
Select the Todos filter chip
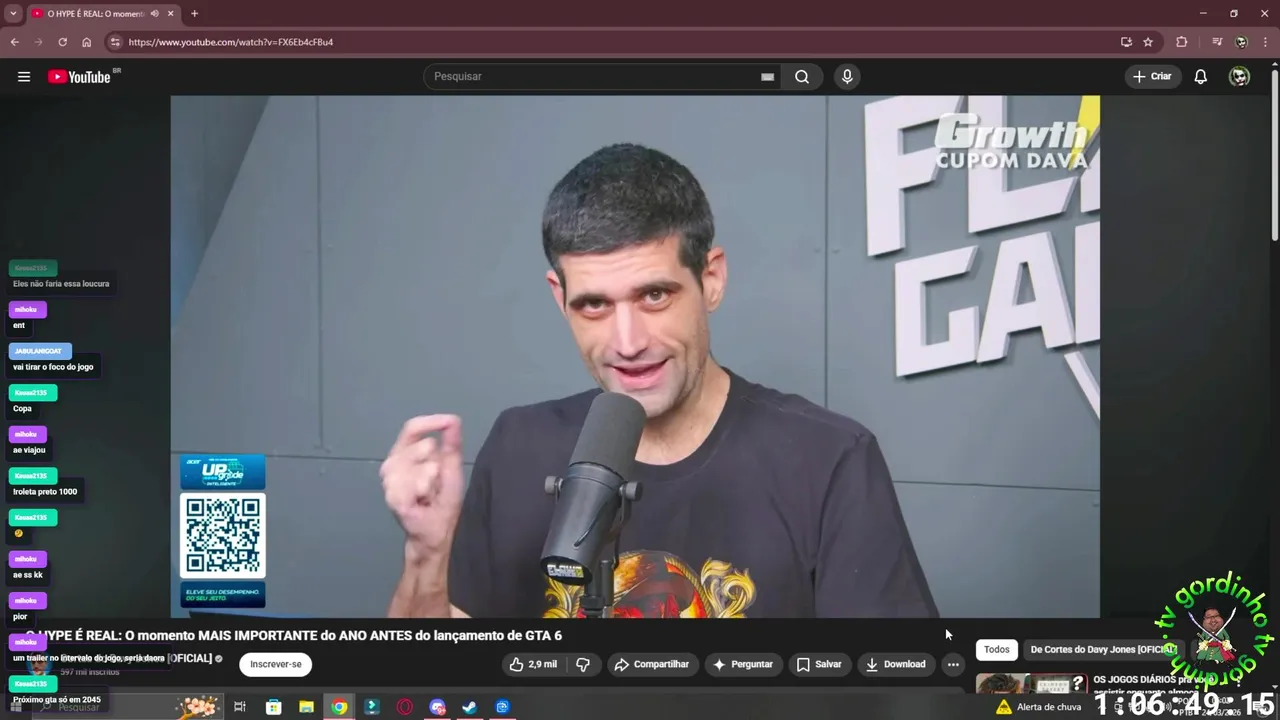click(x=997, y=649)
